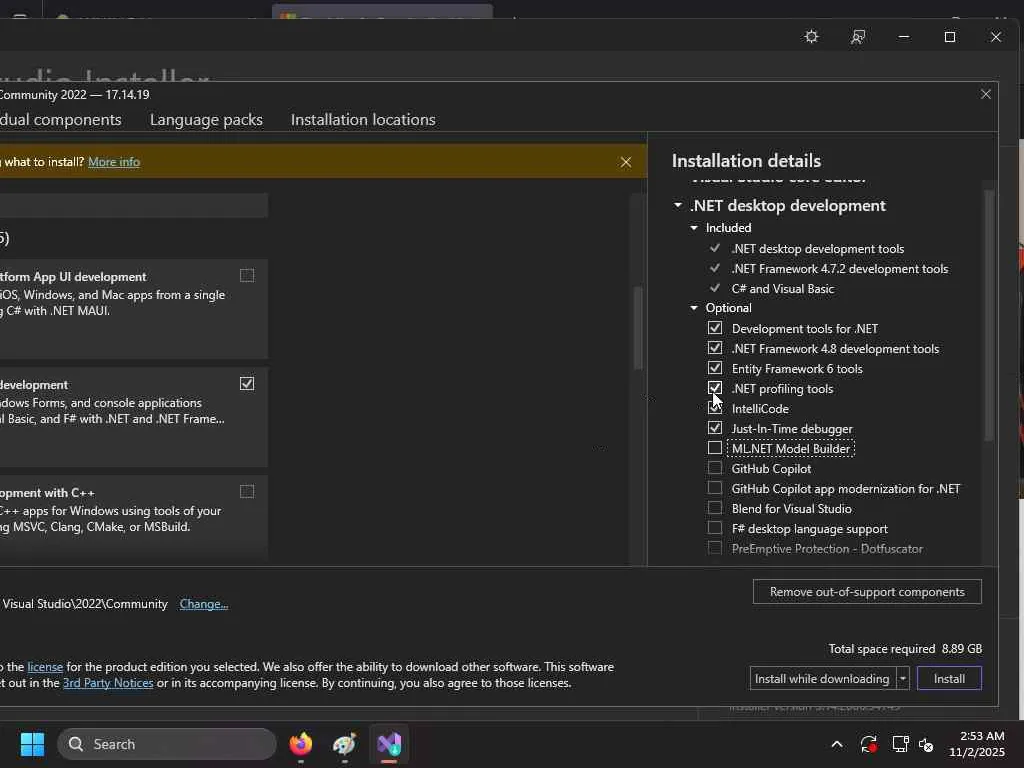Image resolution: width=1024 pixels, height=768 pixels.
Task: Open the clock showing 2:53 AM
Action: (977, 744)
